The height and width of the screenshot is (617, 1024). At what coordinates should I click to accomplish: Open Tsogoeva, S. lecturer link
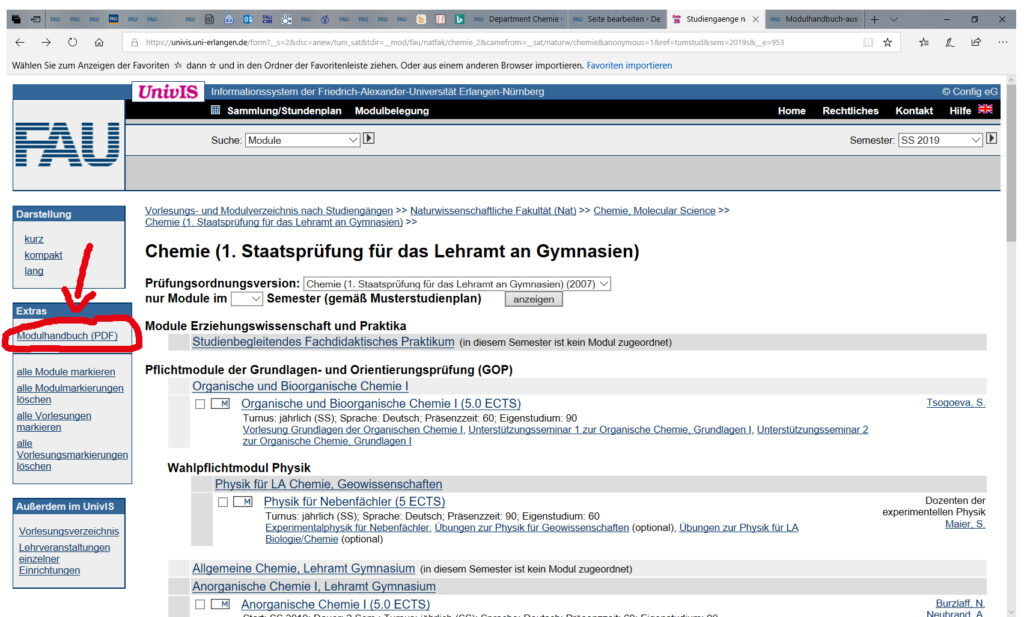[x=955, y=403]
